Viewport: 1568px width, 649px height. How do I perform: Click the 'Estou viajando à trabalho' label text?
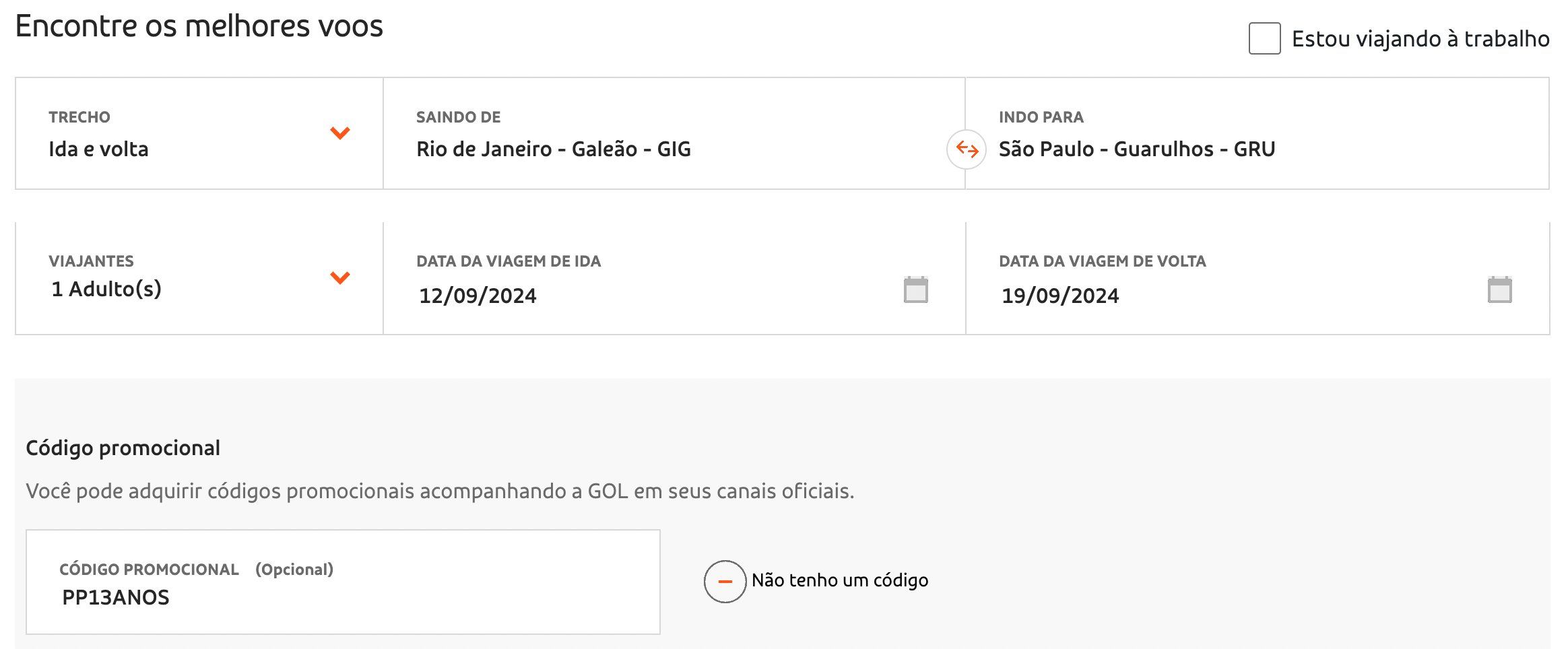1420,39
